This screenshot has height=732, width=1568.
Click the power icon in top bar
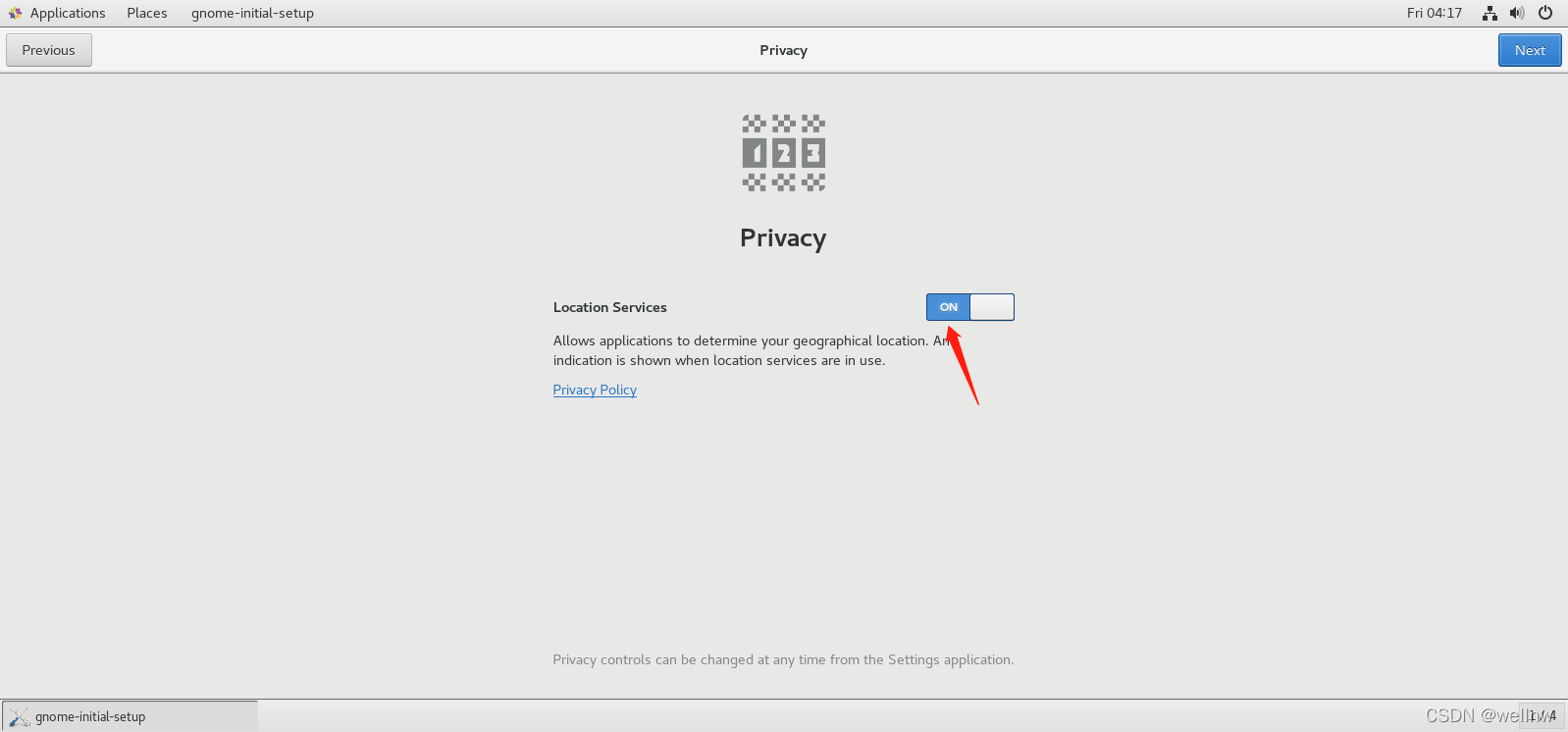[1545, 13]
